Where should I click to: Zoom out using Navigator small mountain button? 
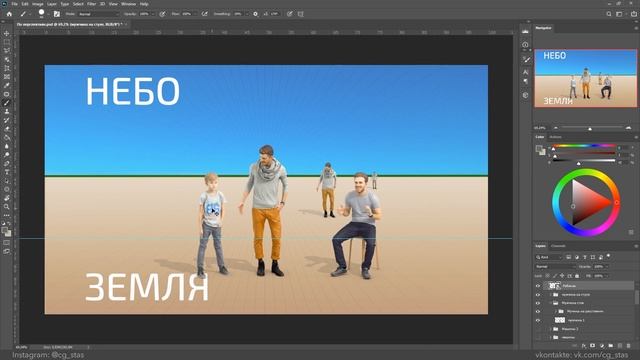click(556, 128)
